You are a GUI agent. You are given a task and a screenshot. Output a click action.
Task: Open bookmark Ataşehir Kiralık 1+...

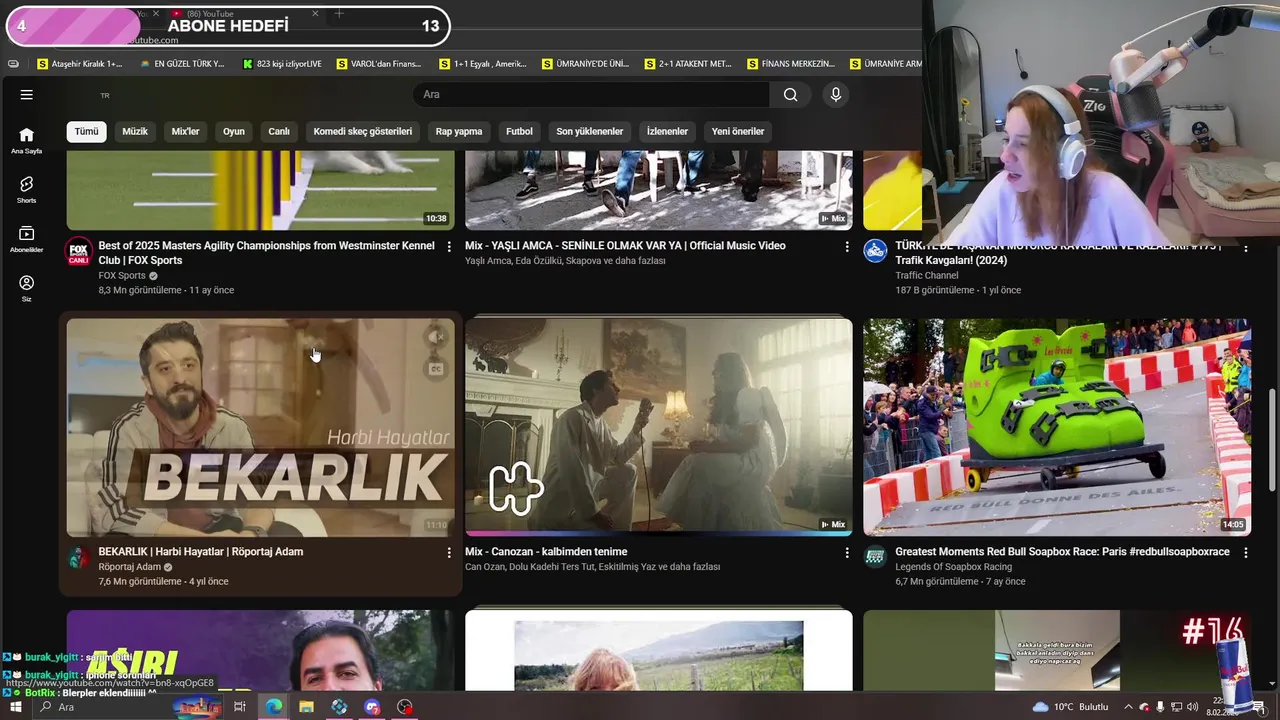point(79,63)
